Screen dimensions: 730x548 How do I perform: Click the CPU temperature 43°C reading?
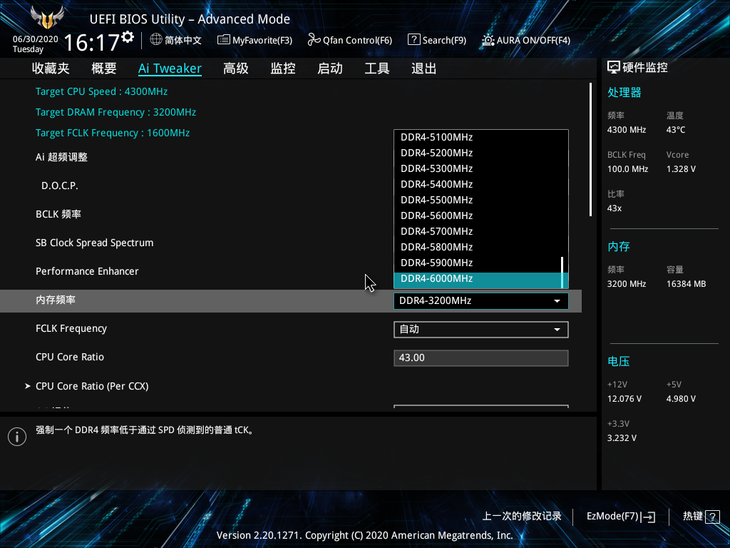coord(676,130)
